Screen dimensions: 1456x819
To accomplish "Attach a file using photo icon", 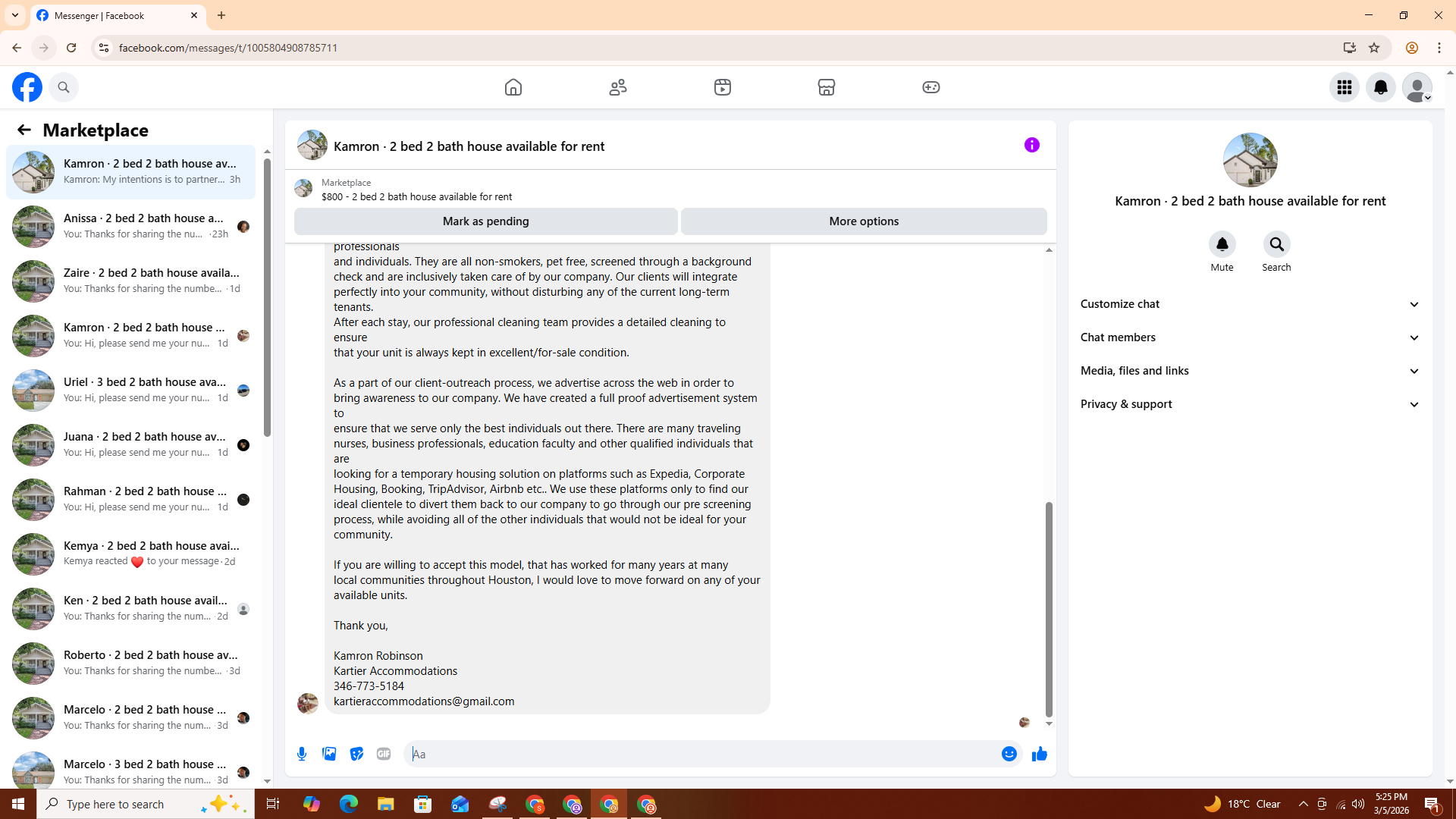I will [329, 754].
